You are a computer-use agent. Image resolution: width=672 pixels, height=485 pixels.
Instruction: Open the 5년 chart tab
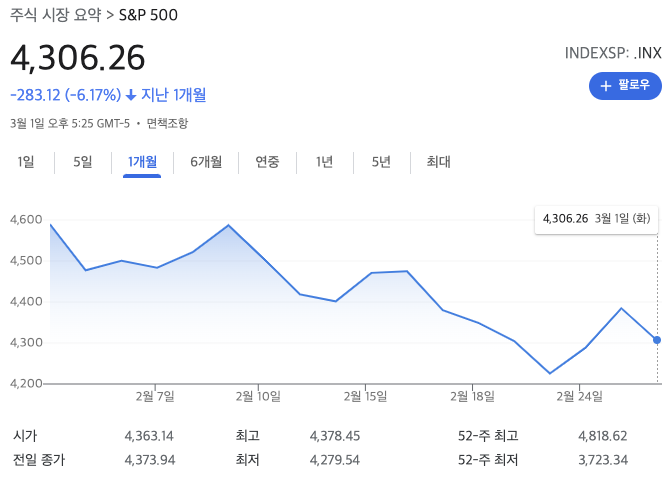381,162
